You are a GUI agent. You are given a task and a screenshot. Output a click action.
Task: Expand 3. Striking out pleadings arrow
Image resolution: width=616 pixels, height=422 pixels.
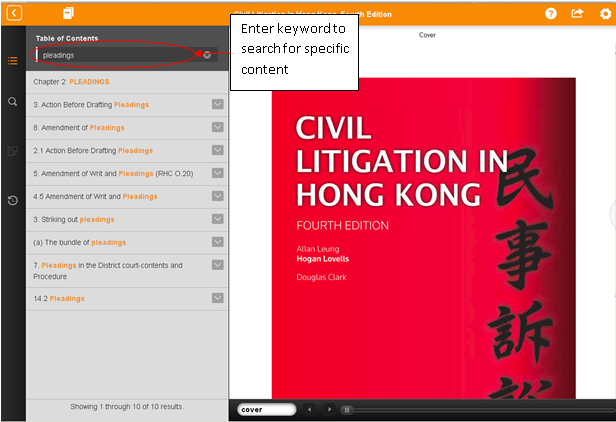click(x=218, y=218)
